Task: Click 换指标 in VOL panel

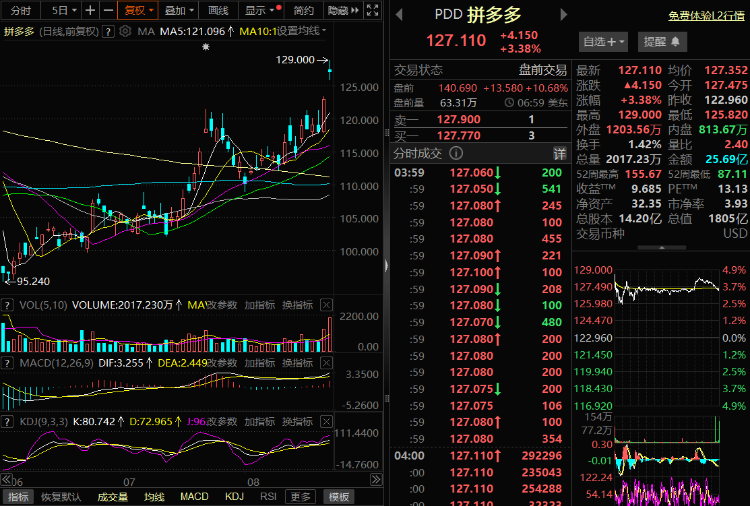Action: point(298,305)
